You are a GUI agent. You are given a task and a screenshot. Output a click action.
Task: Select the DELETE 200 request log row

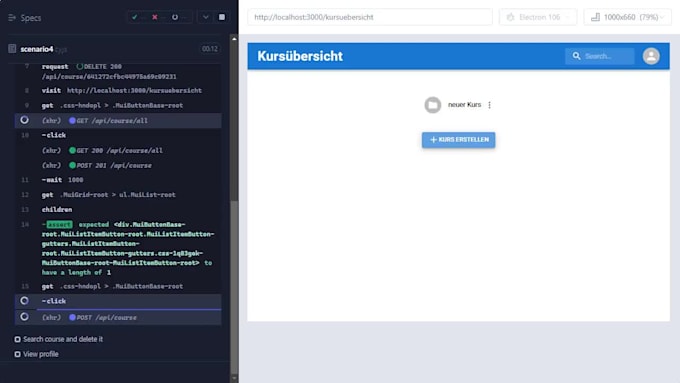[118, 72]
